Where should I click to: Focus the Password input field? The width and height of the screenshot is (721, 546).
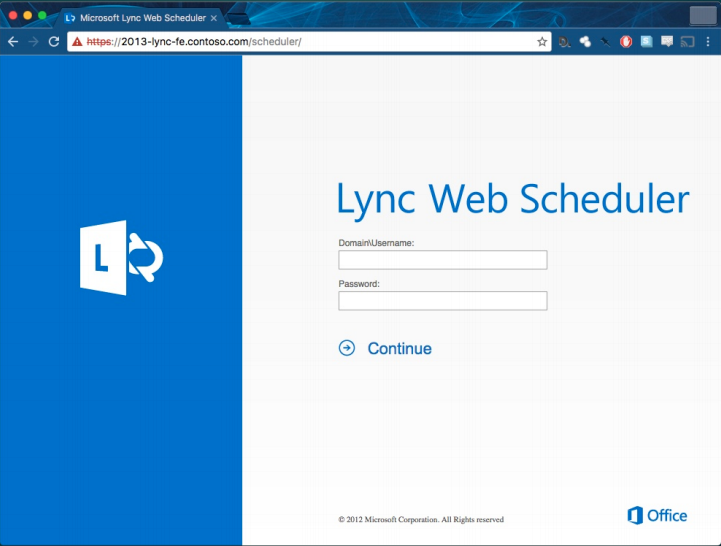point(443,301)
